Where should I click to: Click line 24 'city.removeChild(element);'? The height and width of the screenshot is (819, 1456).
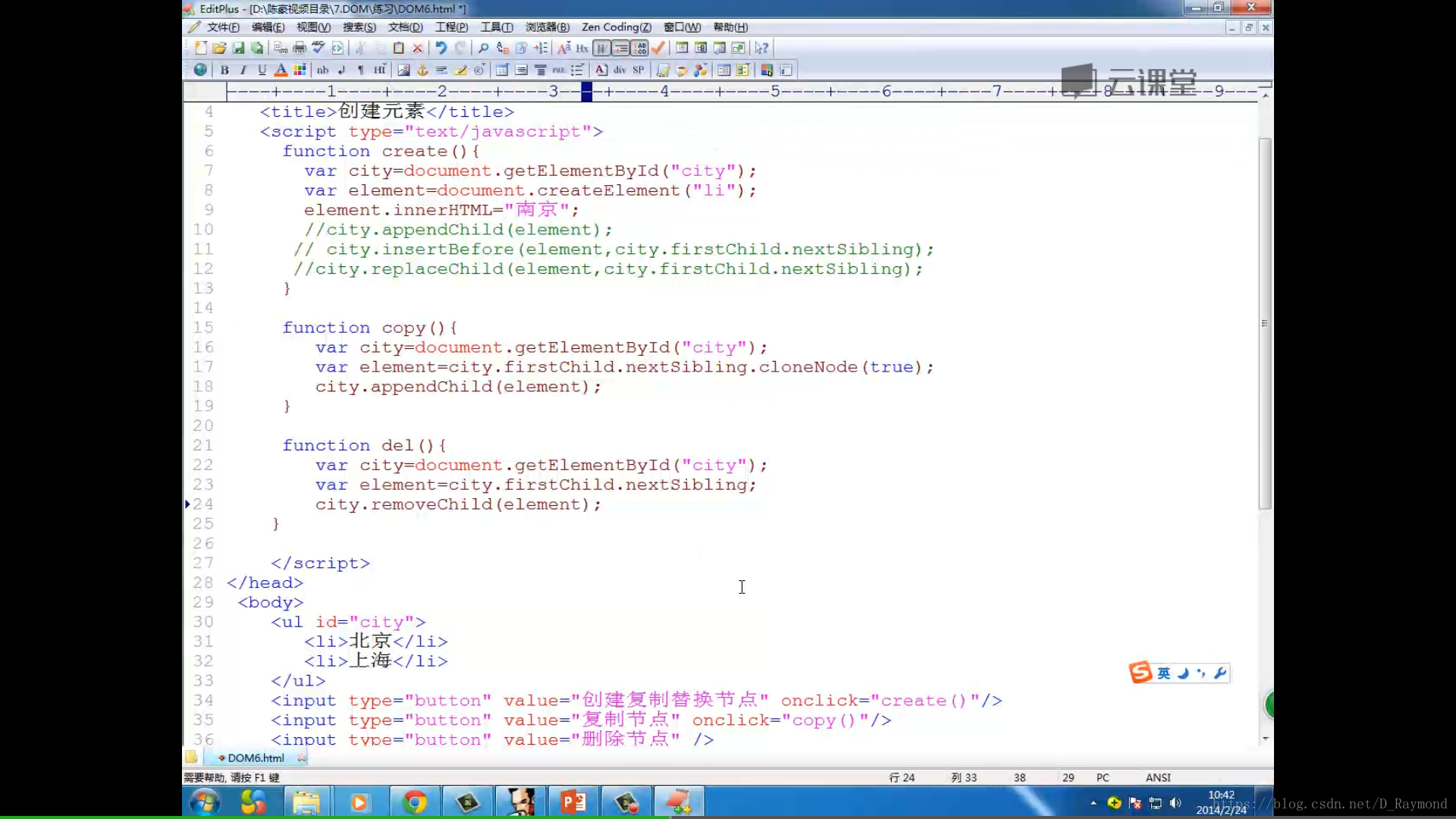click(x=458, y=504)
